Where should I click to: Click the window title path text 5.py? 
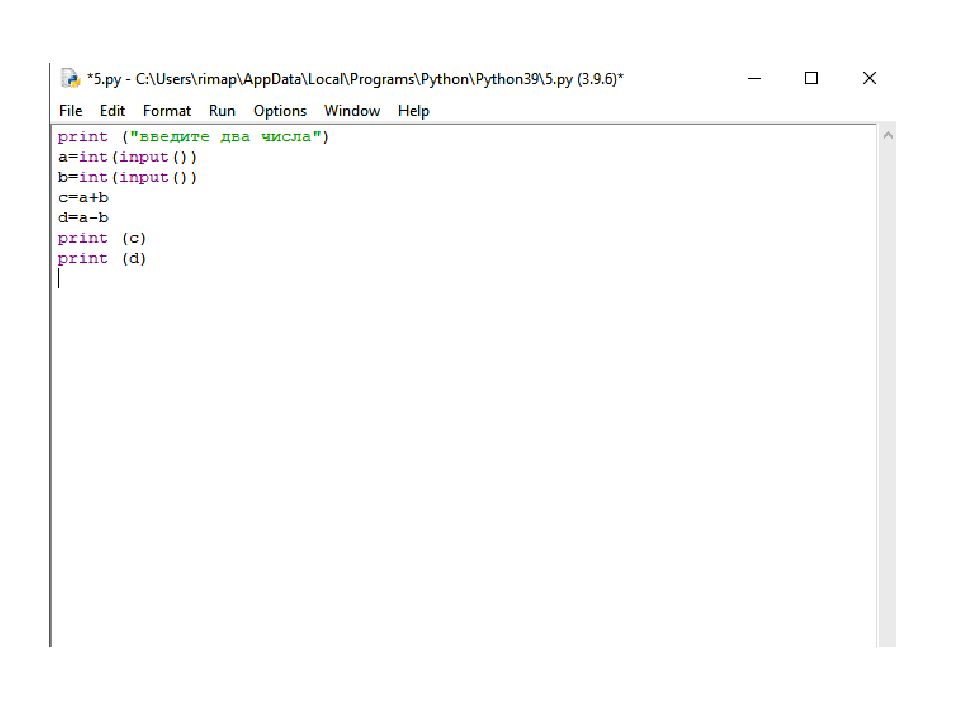[x=355, y=79]
